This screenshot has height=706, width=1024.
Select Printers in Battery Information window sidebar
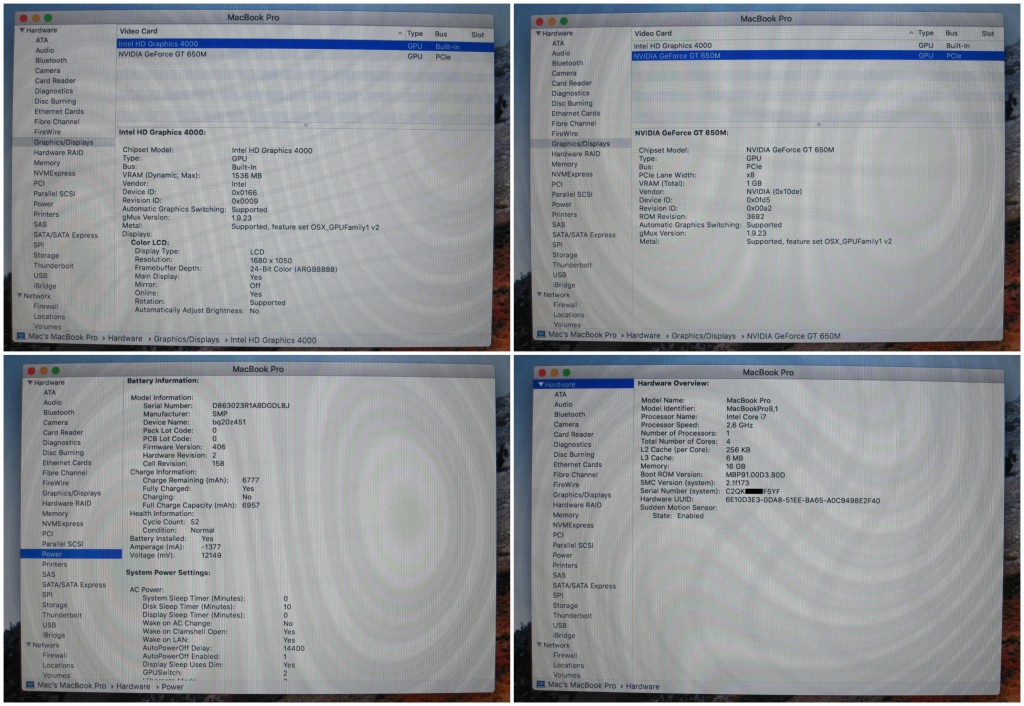point(55,564)
